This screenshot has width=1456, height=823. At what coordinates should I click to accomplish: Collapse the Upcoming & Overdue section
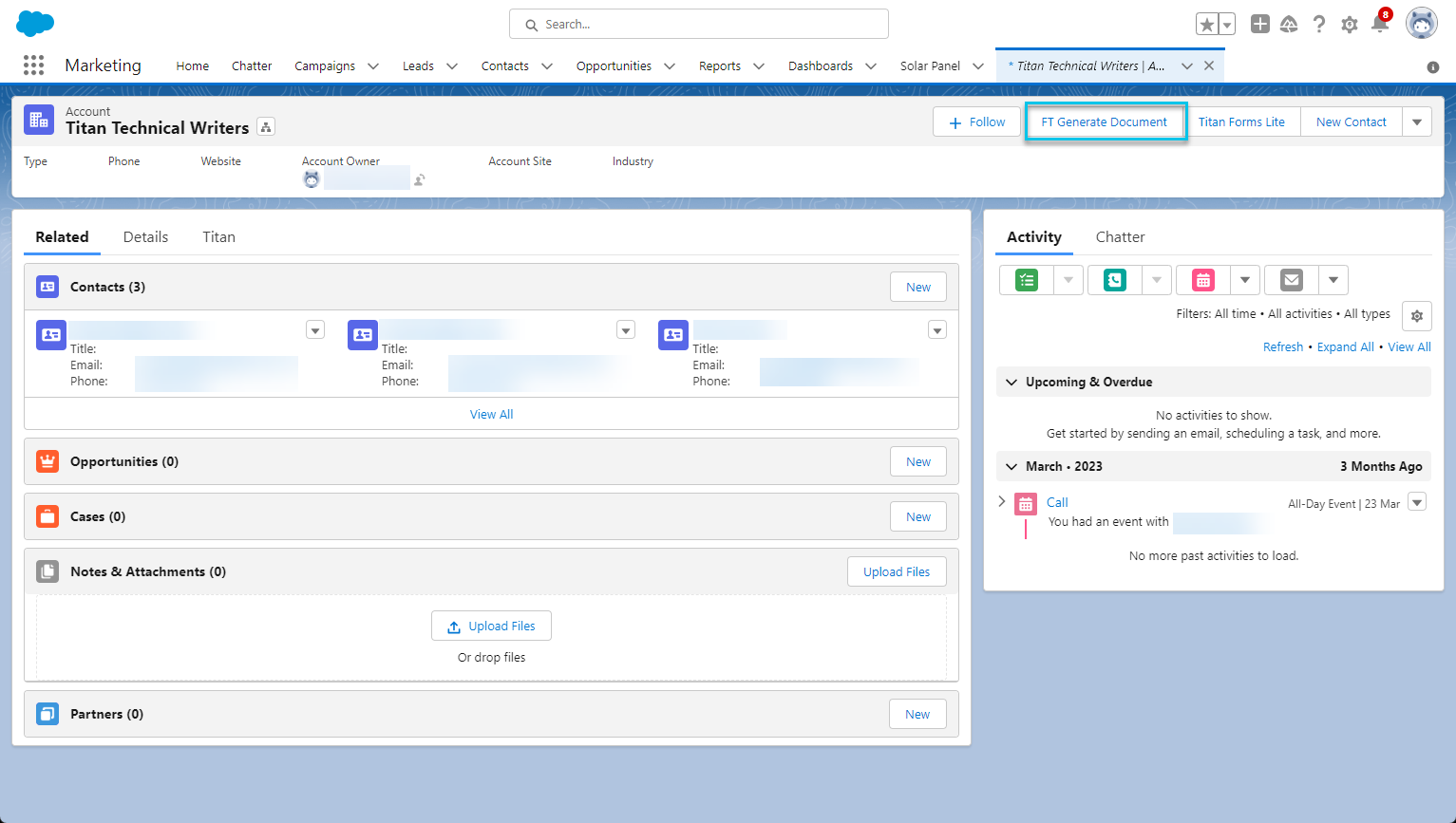pyautogui.click(x=1012, y=382)
